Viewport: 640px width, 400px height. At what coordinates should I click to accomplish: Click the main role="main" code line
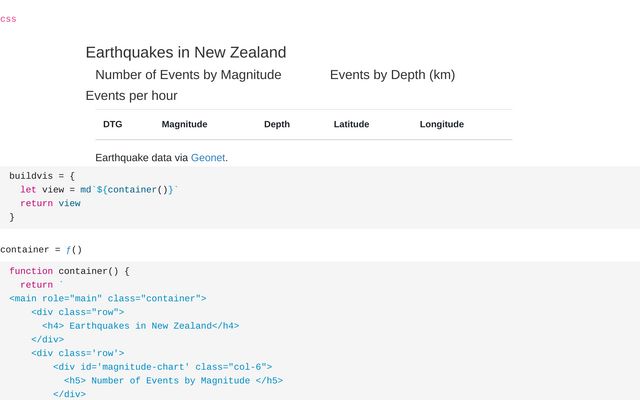(x=108, y=298)
